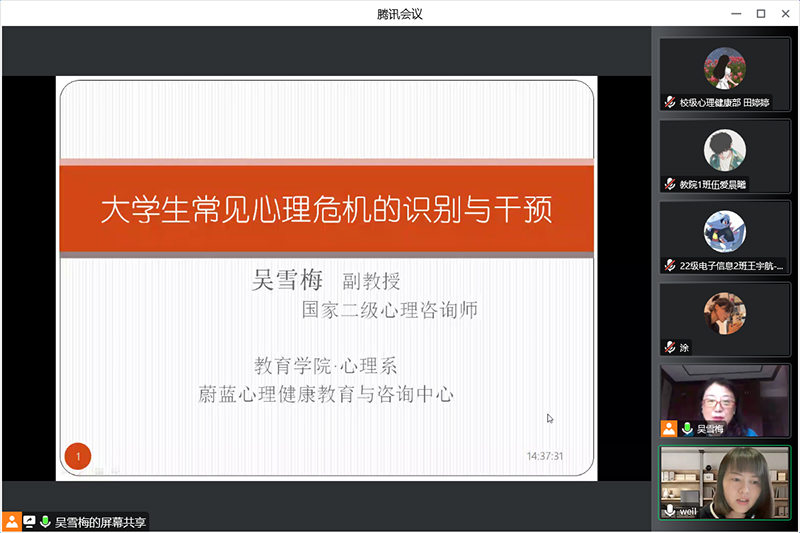Click muted mic icon on 校级心理健康部 田婷婷 tile
This screenshot has height=533, width=800.
click(670, 102)
